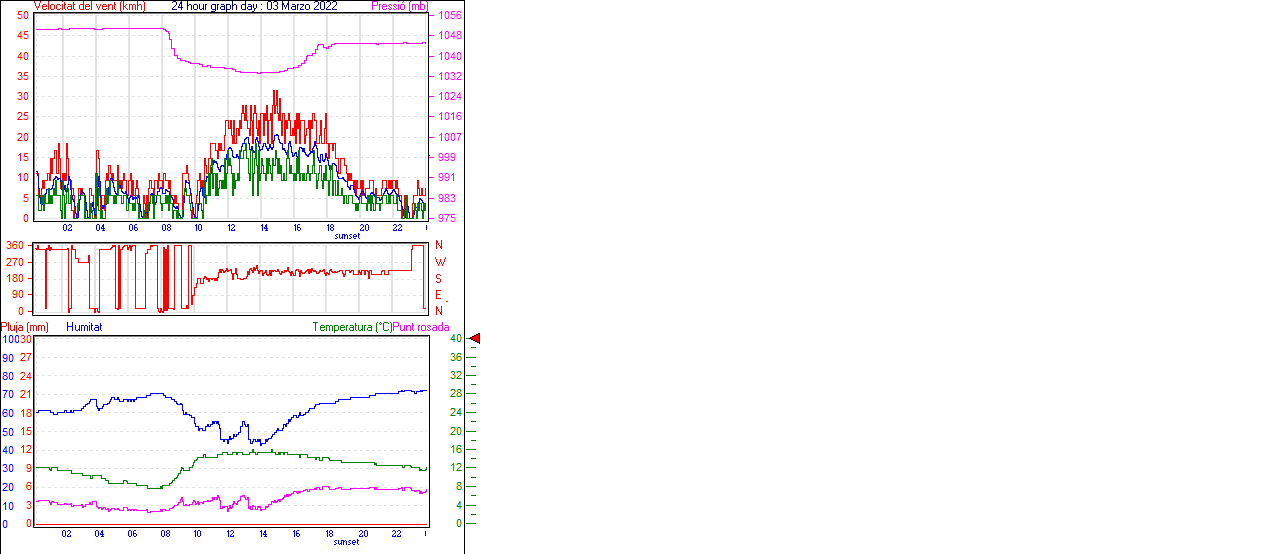Click the 22 hour tick on bottom graph
This screenshot has height=554, width=1280.
click(x=396, y=534)
